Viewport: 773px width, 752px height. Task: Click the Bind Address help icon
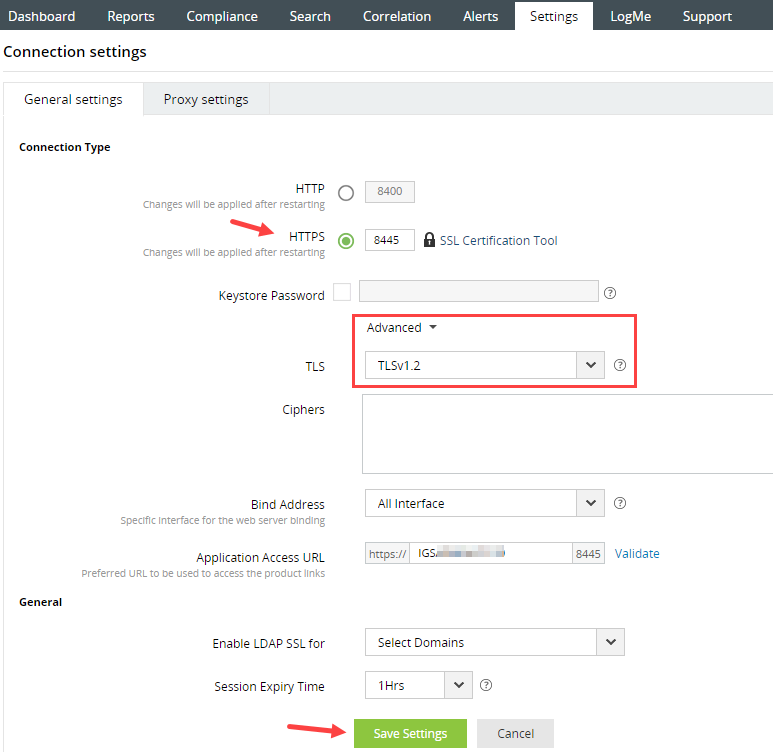620,503
